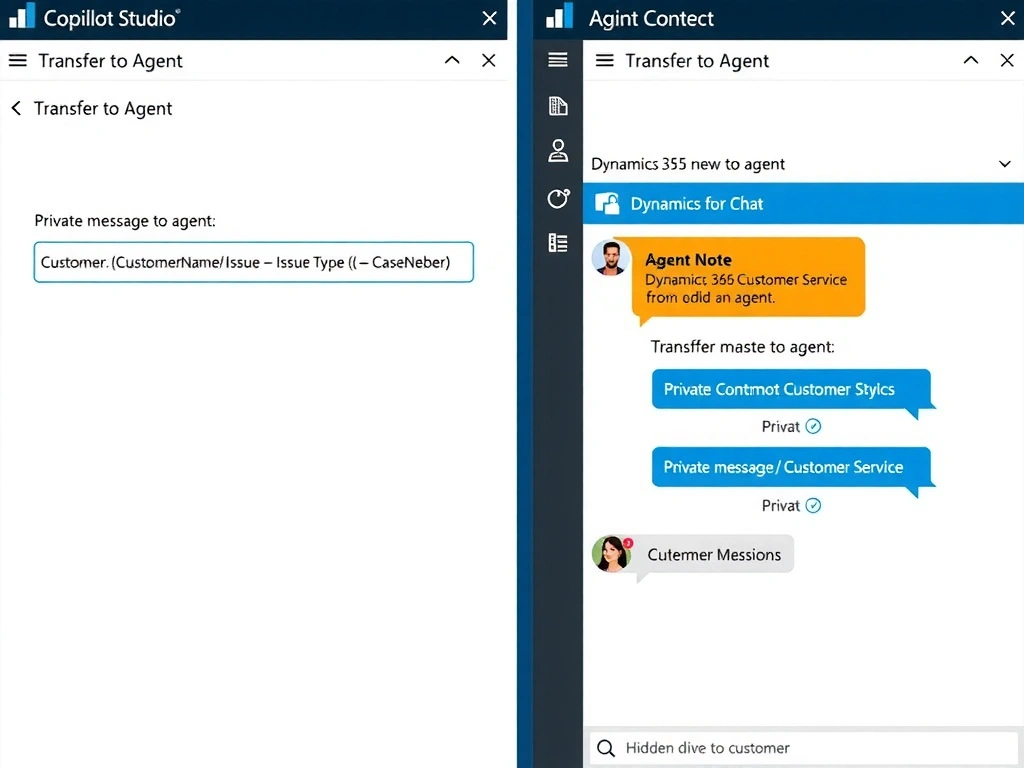This screenshot has height=768, width=1024.
Task: Click the male agent avatar
Action: (x=611, y=257)
